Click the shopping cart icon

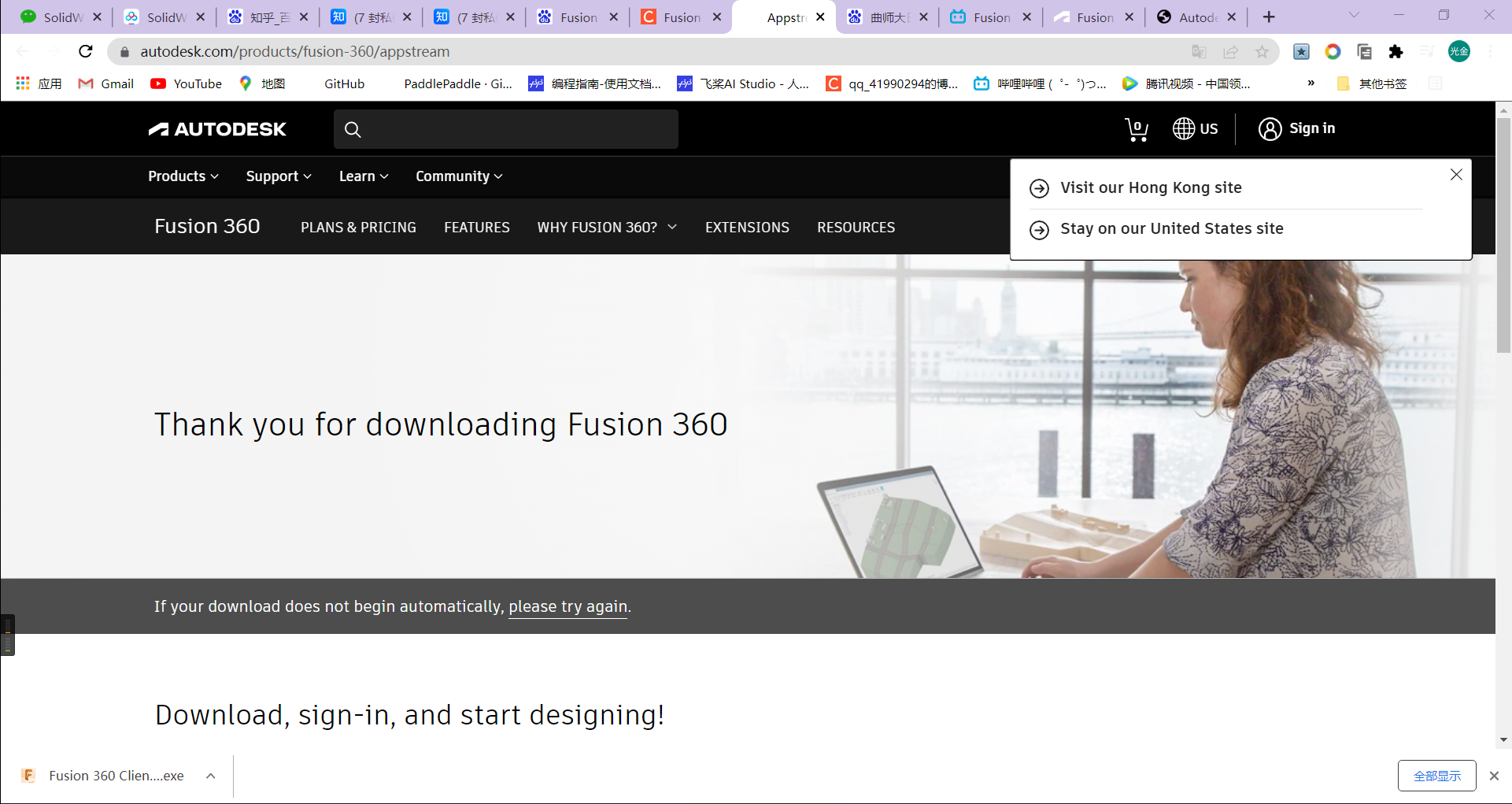tap(1137, 129)
